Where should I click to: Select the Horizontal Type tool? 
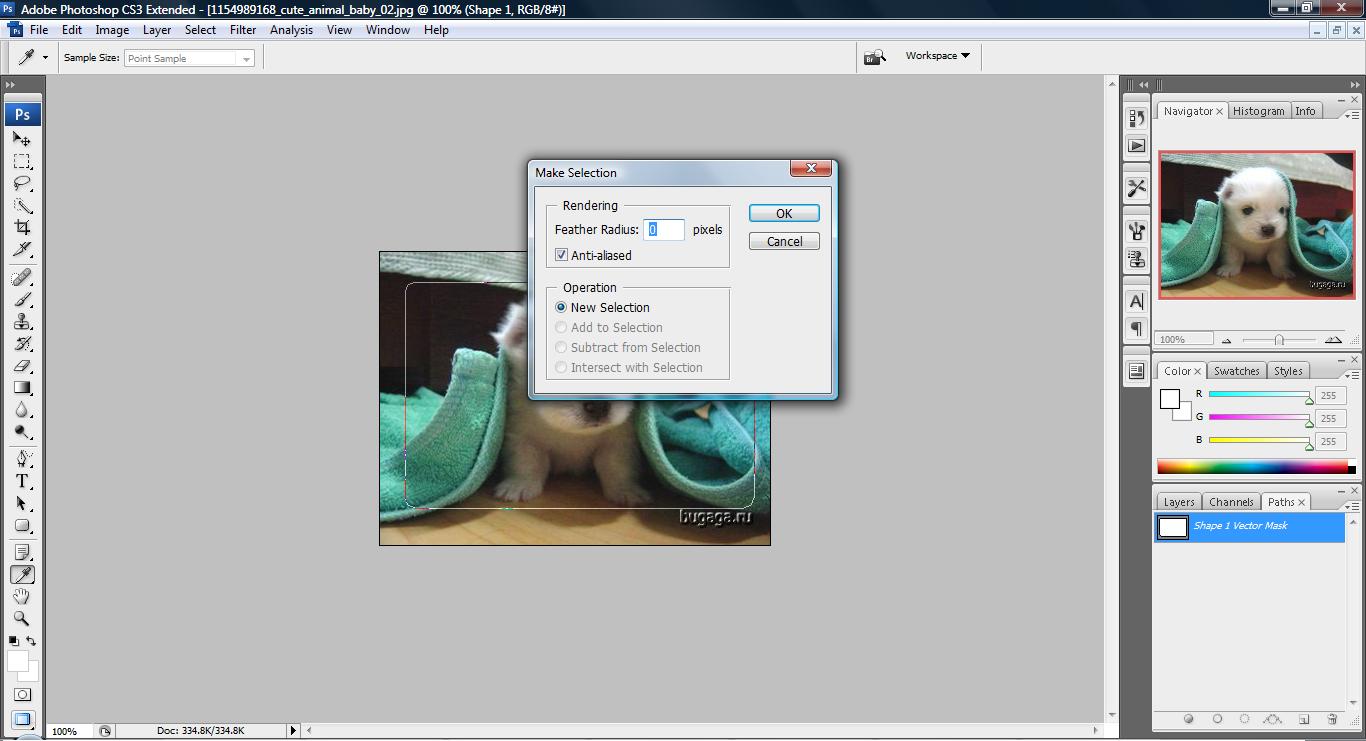tap(22, 481)
